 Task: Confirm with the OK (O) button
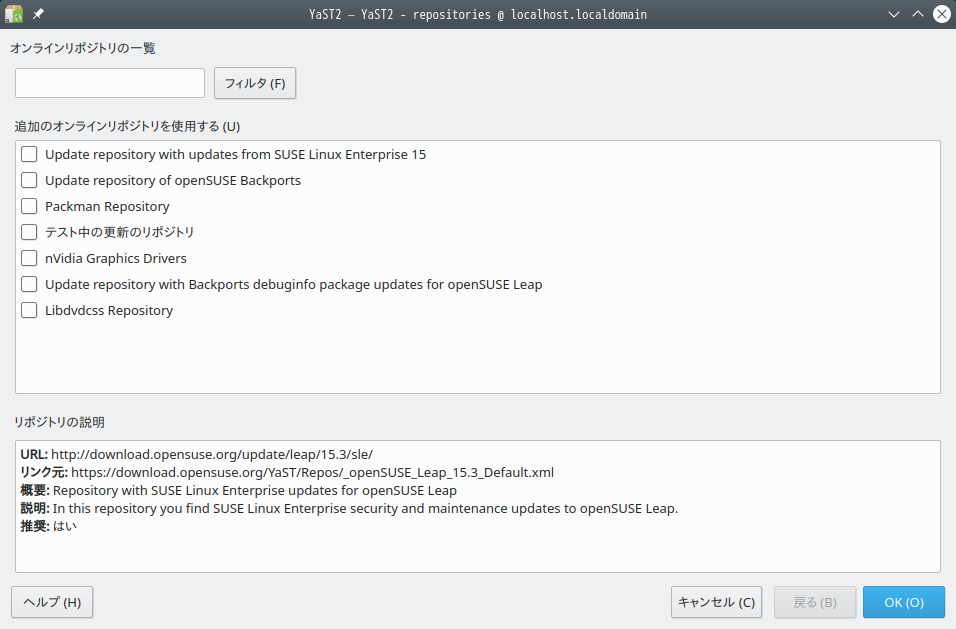click(904, 602)
